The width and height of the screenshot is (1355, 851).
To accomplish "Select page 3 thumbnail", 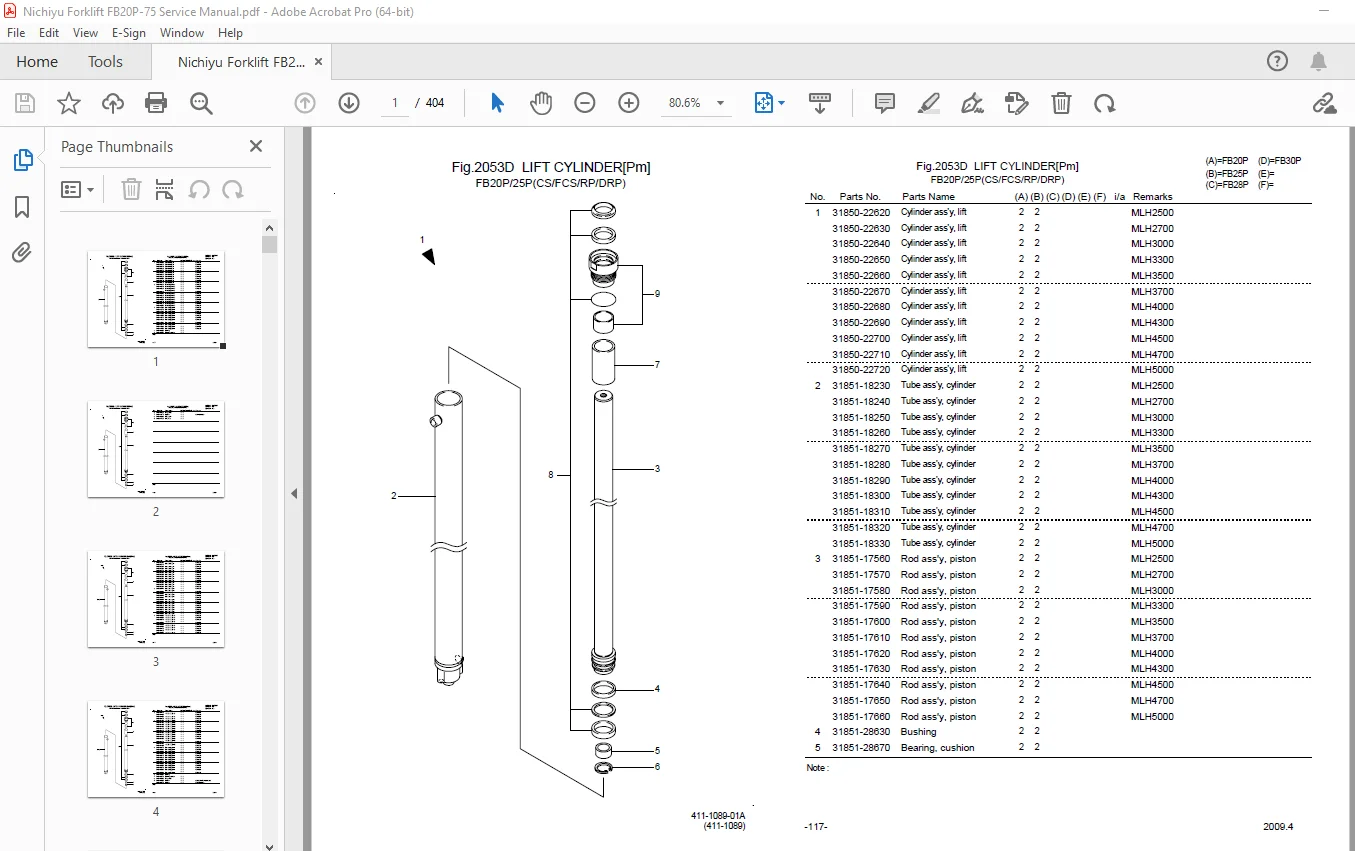I will 156,600.
